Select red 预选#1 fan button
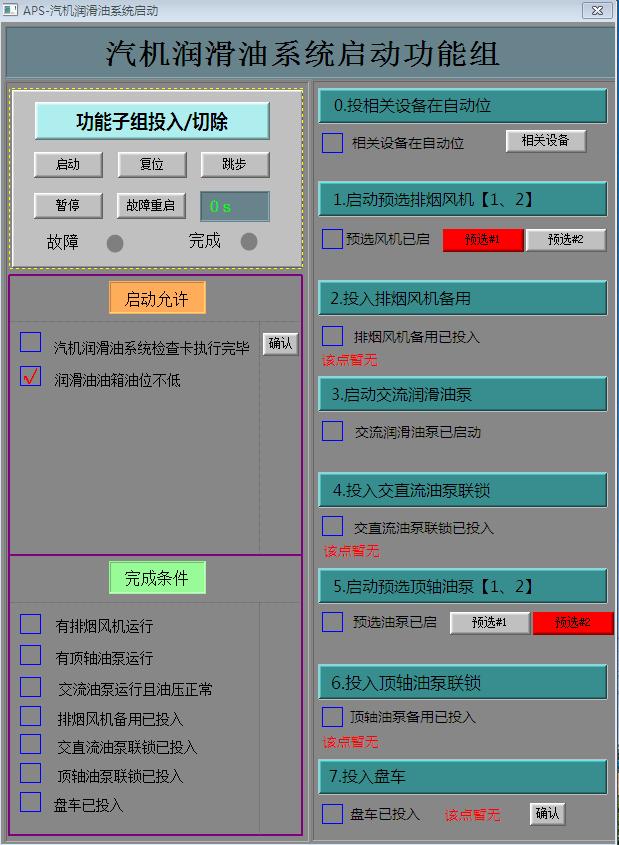 click(x=483, y=240)
